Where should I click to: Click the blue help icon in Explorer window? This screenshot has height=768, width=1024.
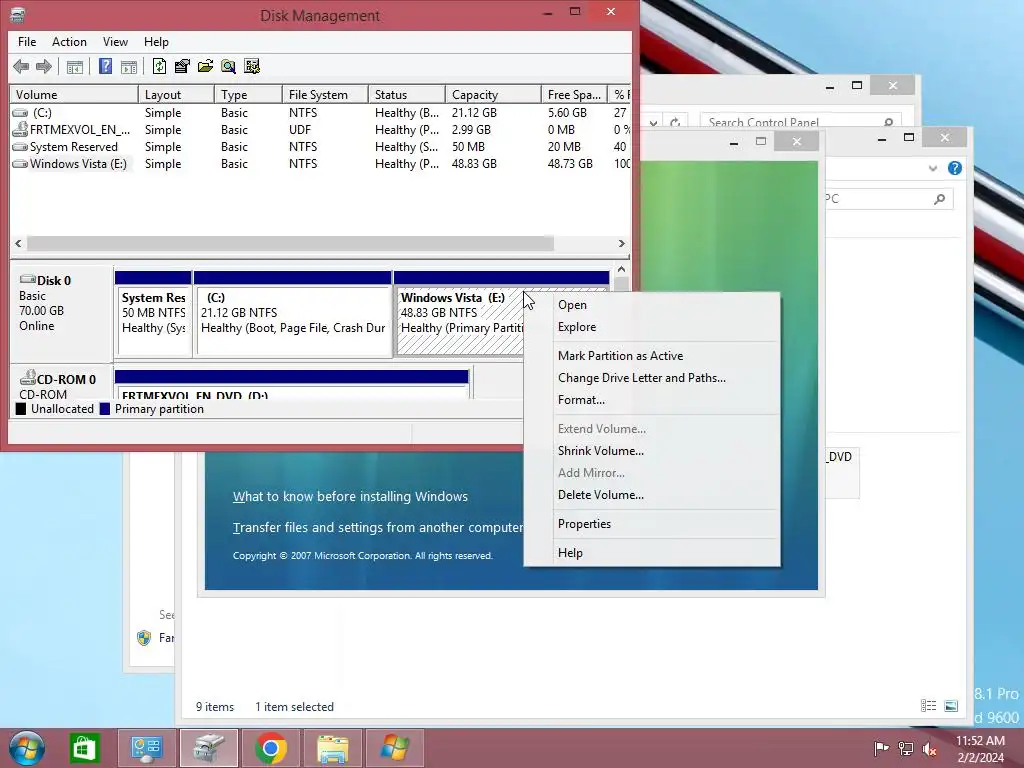[x=955, y=168]
